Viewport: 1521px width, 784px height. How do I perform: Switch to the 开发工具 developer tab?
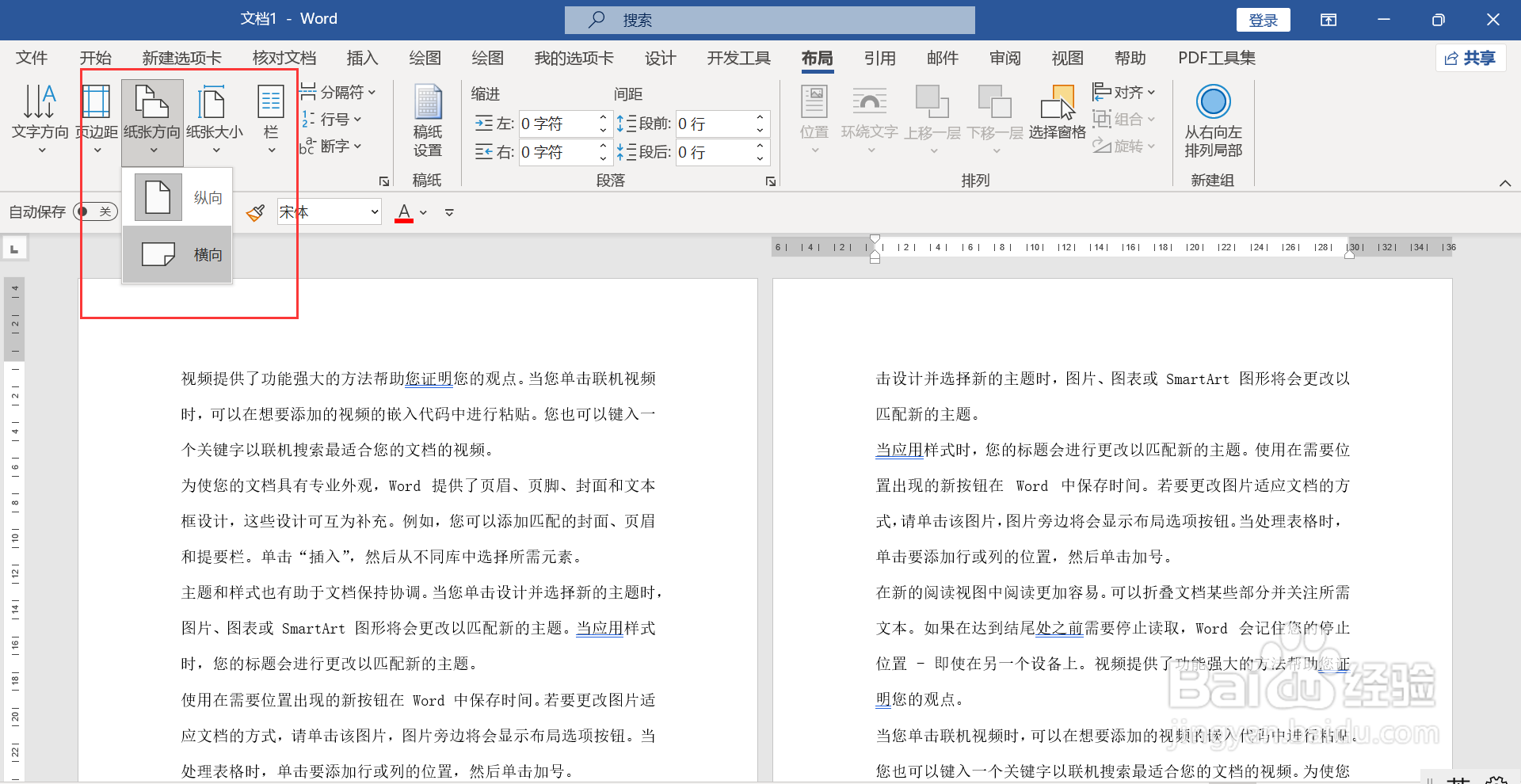click(738, 58)
